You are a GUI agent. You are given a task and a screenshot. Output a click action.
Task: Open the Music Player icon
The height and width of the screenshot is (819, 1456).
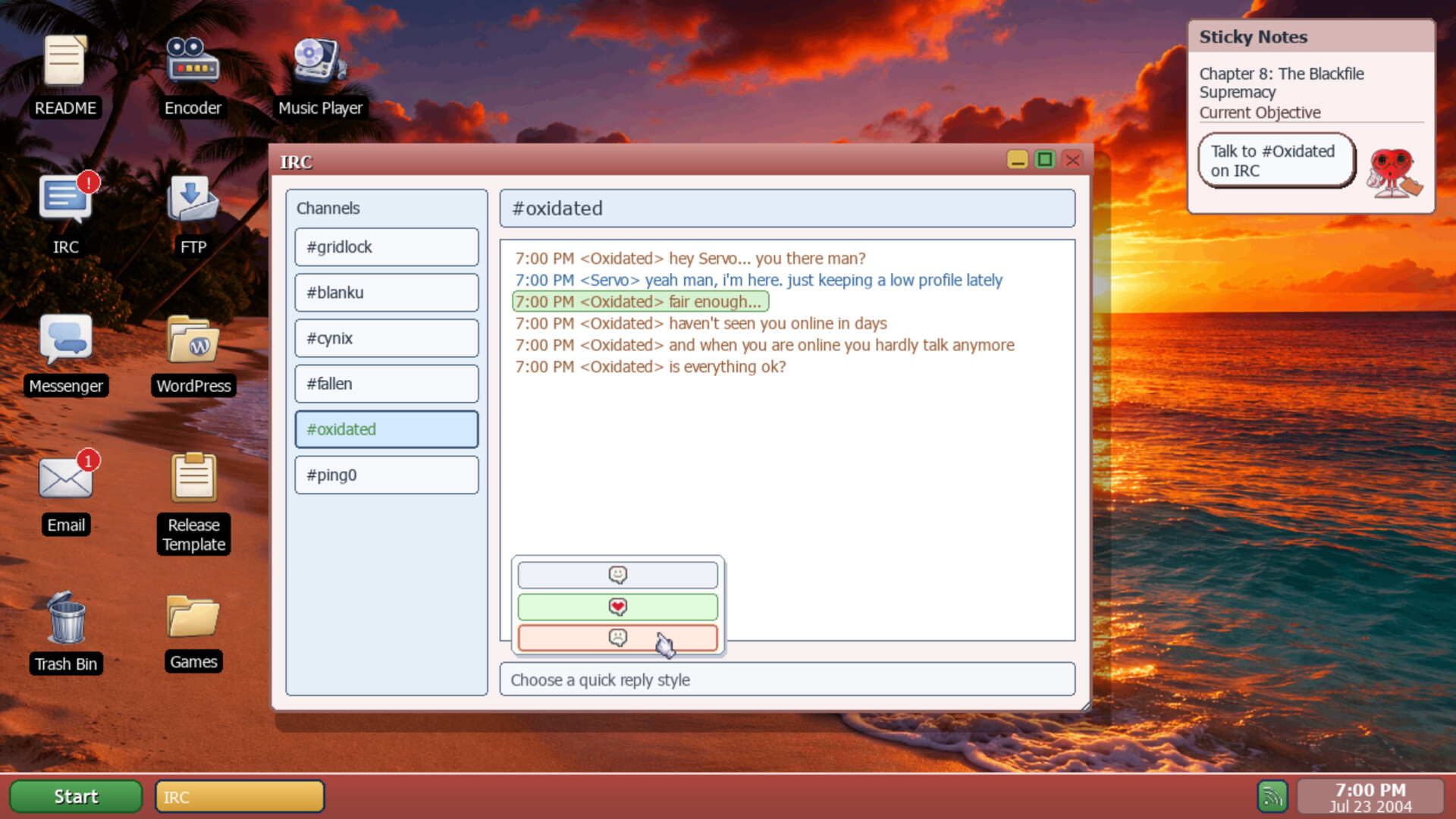(x=320, y=62)
